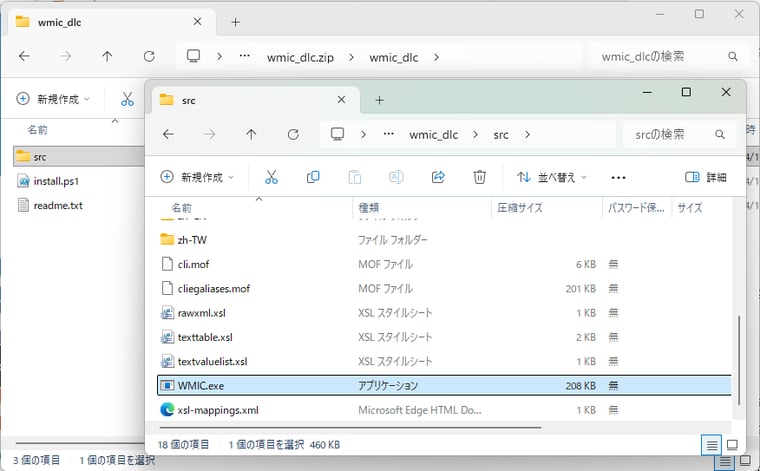This screenshot has height=471, width=760.
Task: Click the search magnifier in src window
Action: (720, 134)
